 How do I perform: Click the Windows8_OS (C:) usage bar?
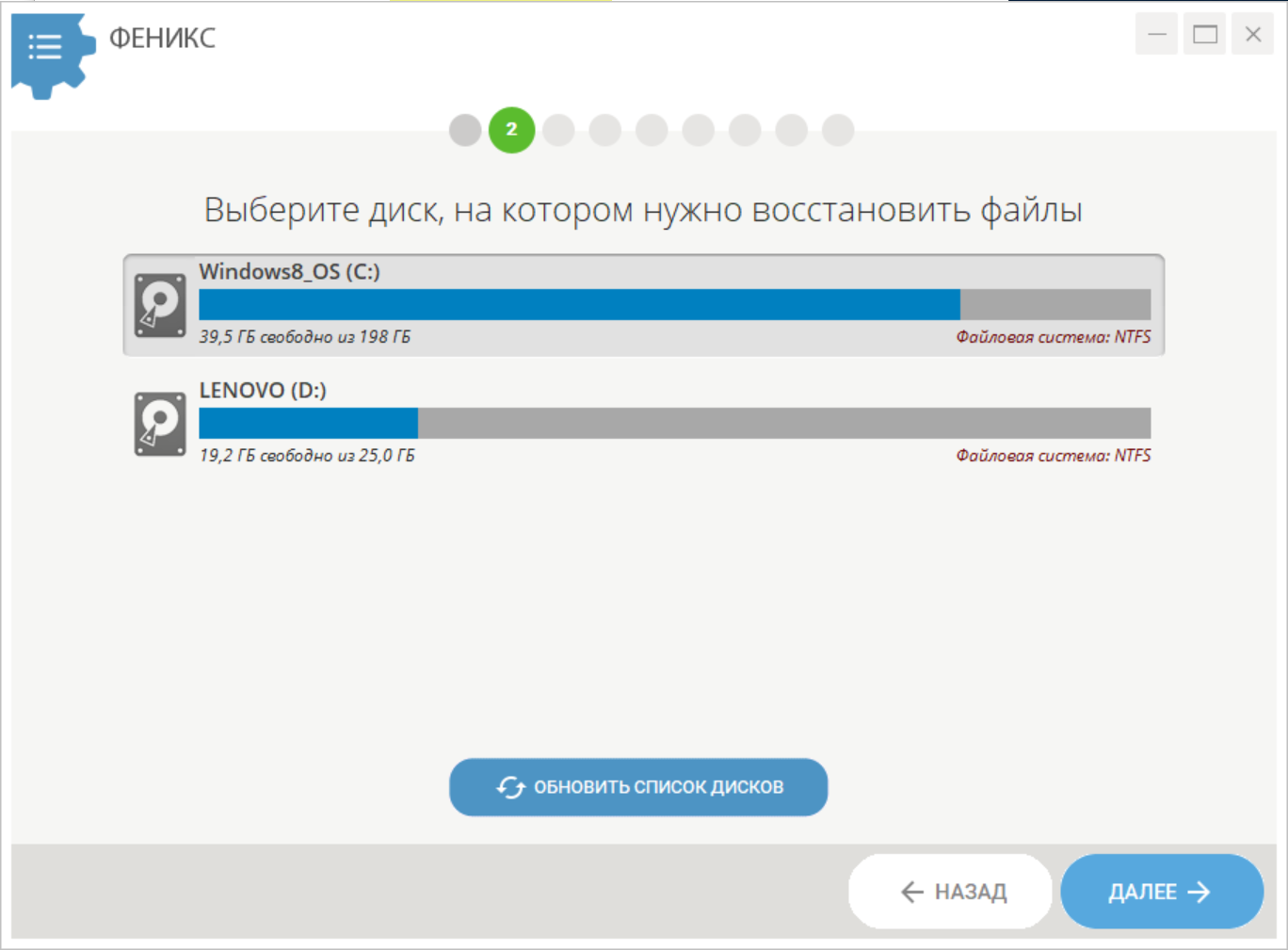point(674,304)
